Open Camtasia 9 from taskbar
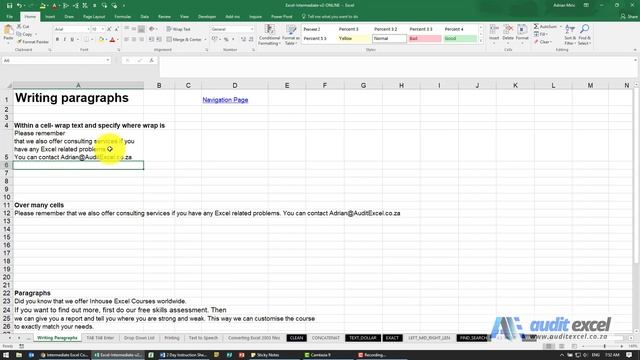Viewport: 640px width, 360px height. (x=318, y=355)
